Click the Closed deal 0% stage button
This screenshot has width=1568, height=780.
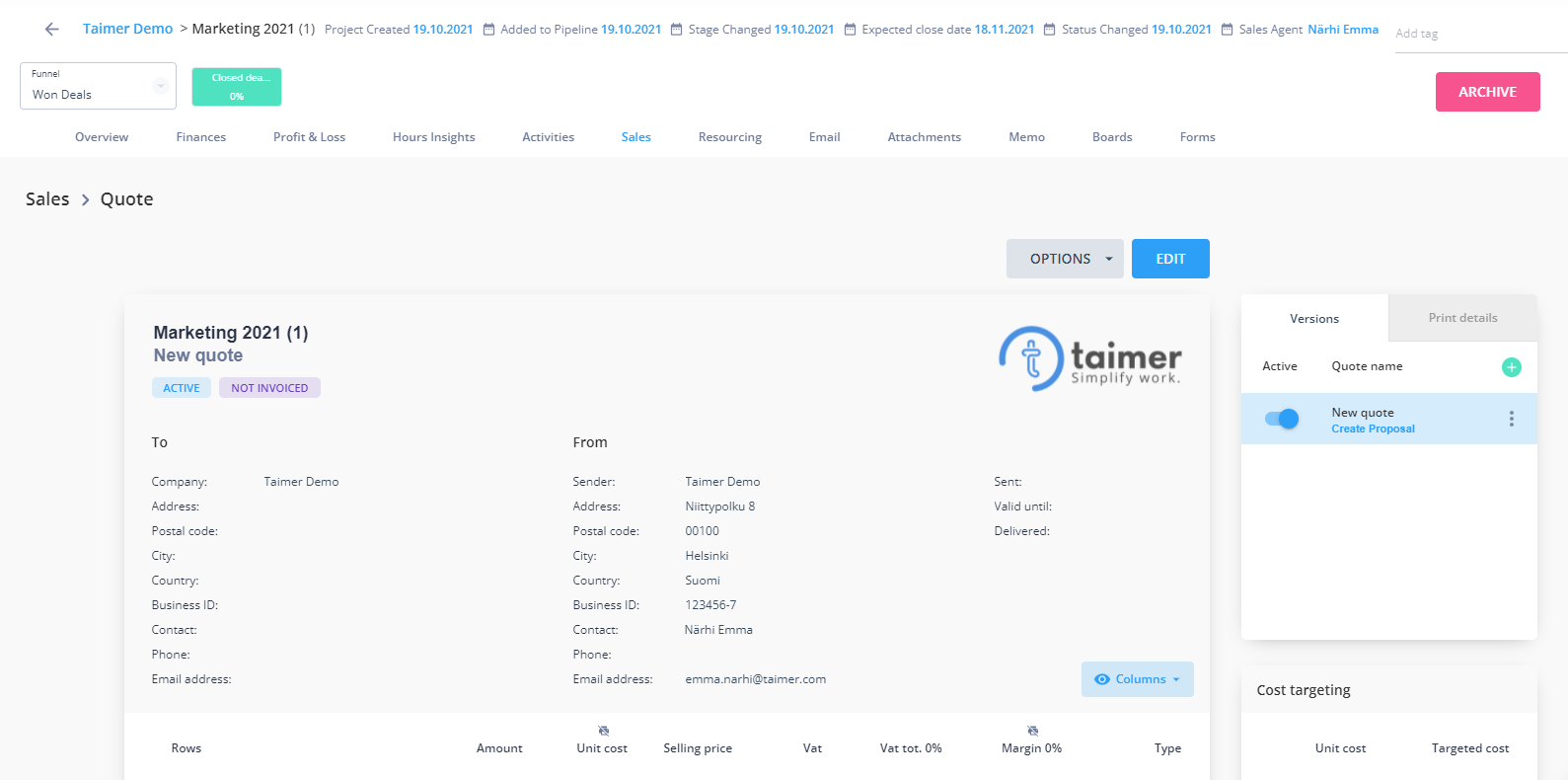[x=237, y=87]
